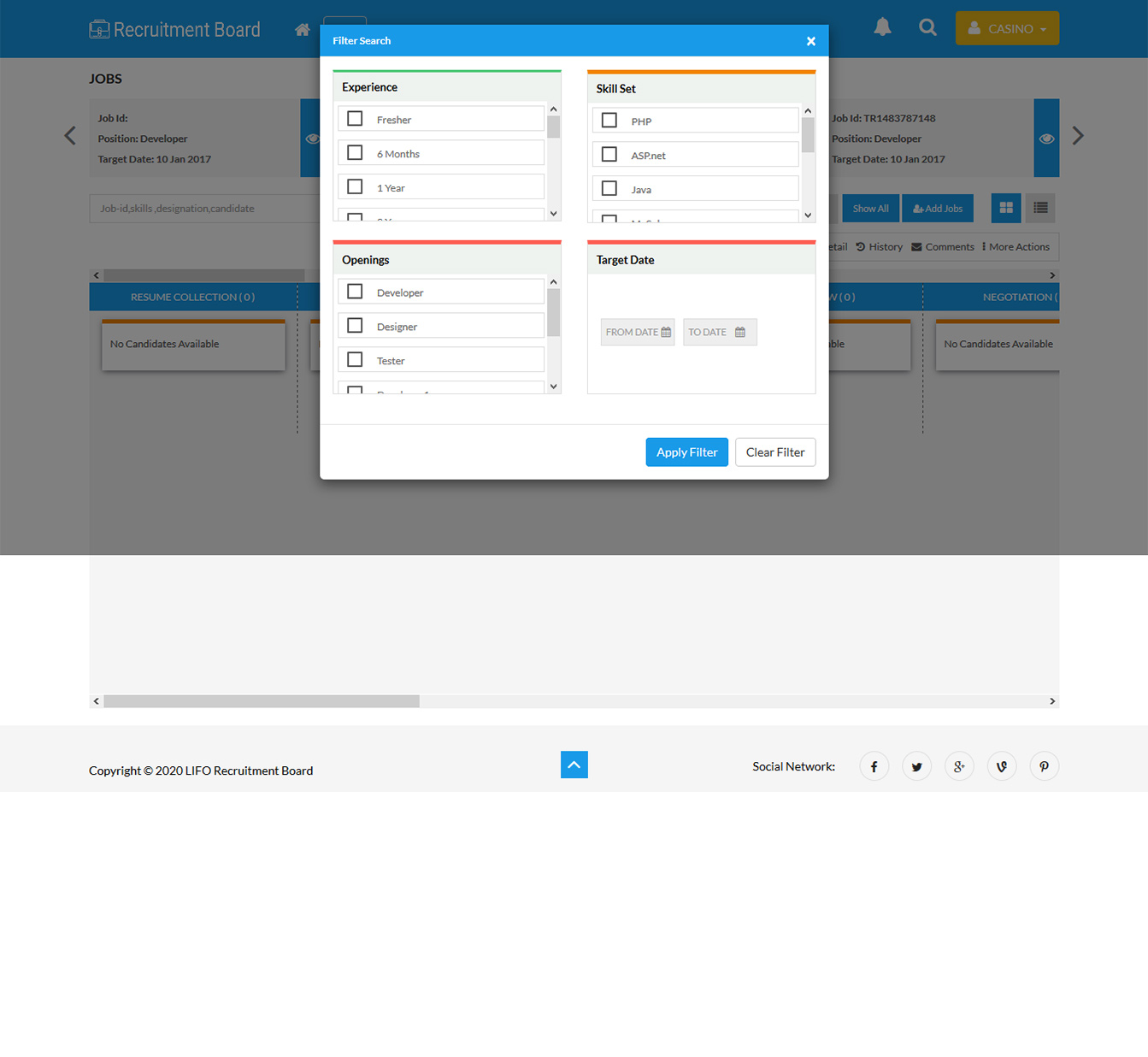Close the Filter Search dialog

[x=811, y=41]
